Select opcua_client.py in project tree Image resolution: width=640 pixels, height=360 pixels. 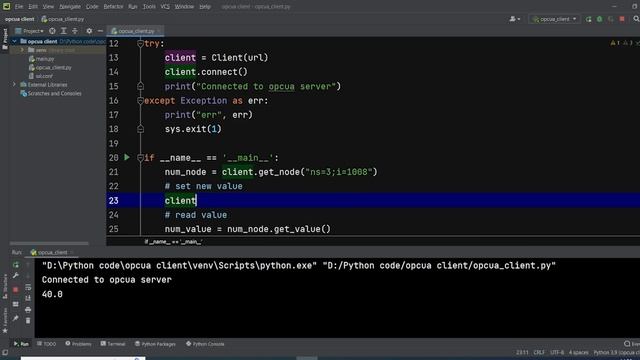pos(50,67)
